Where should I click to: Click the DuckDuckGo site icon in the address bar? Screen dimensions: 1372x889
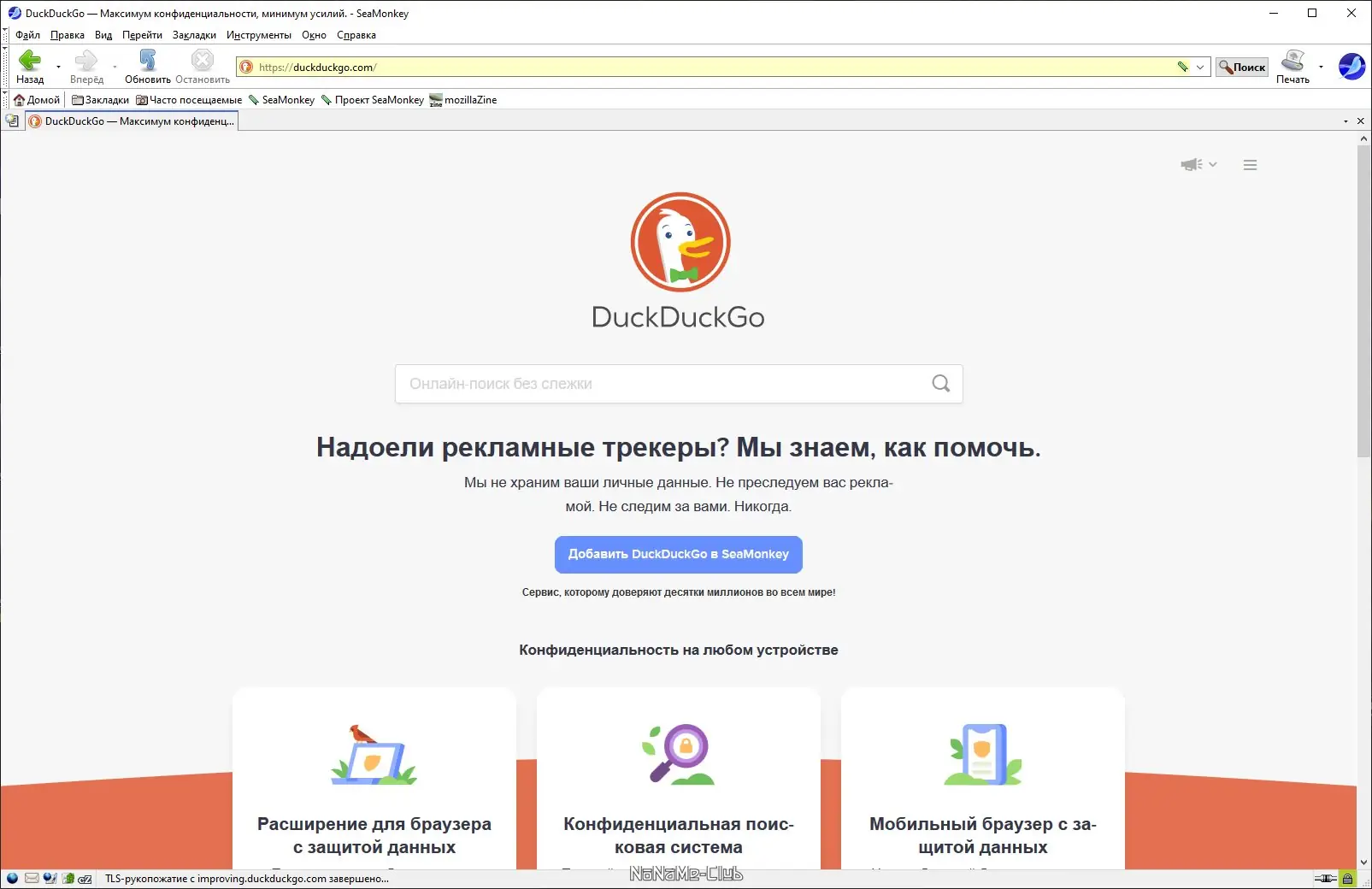pyautogui.click(x=246, y=67)
